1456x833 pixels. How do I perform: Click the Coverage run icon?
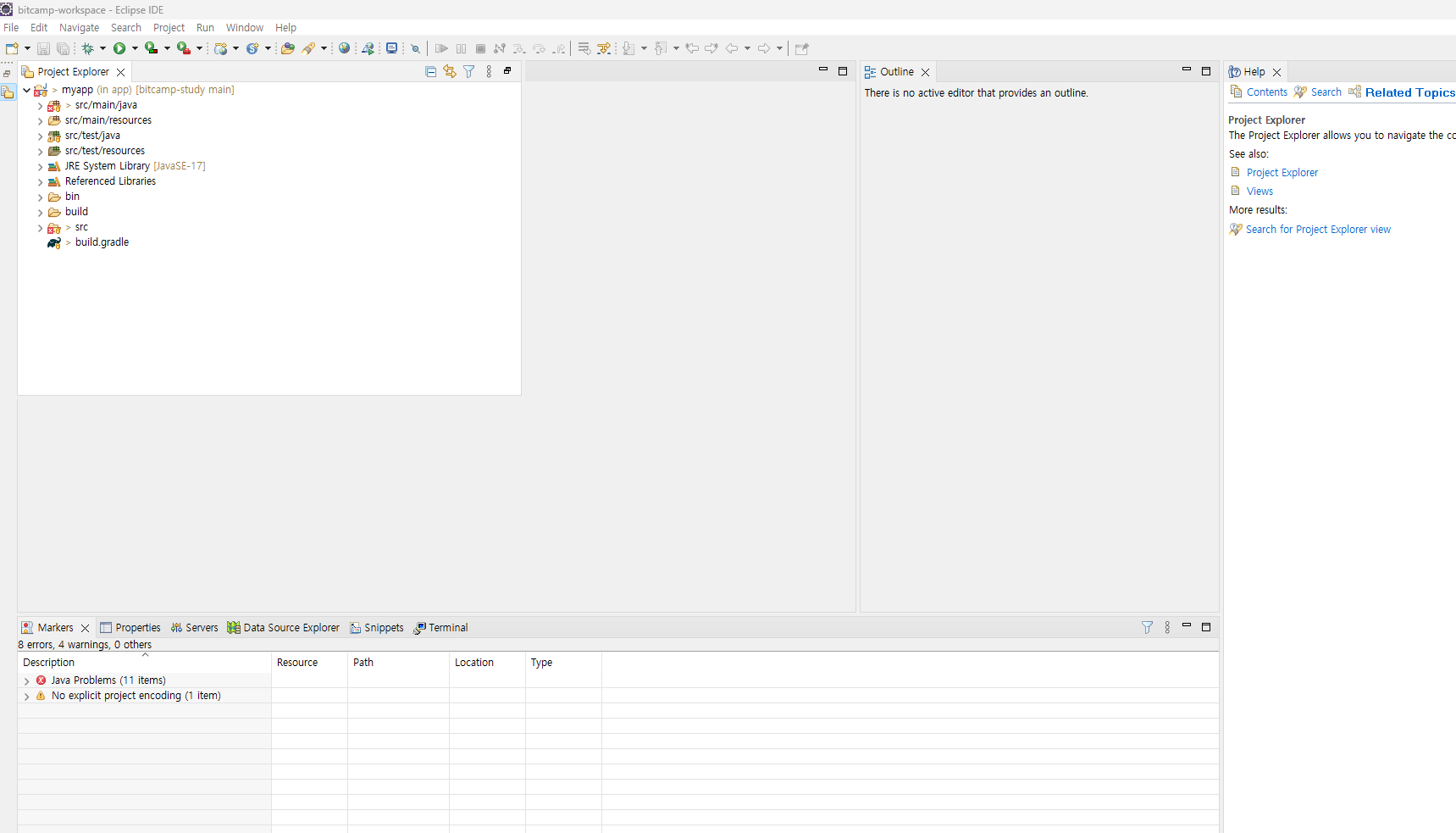tap(152, 48)
